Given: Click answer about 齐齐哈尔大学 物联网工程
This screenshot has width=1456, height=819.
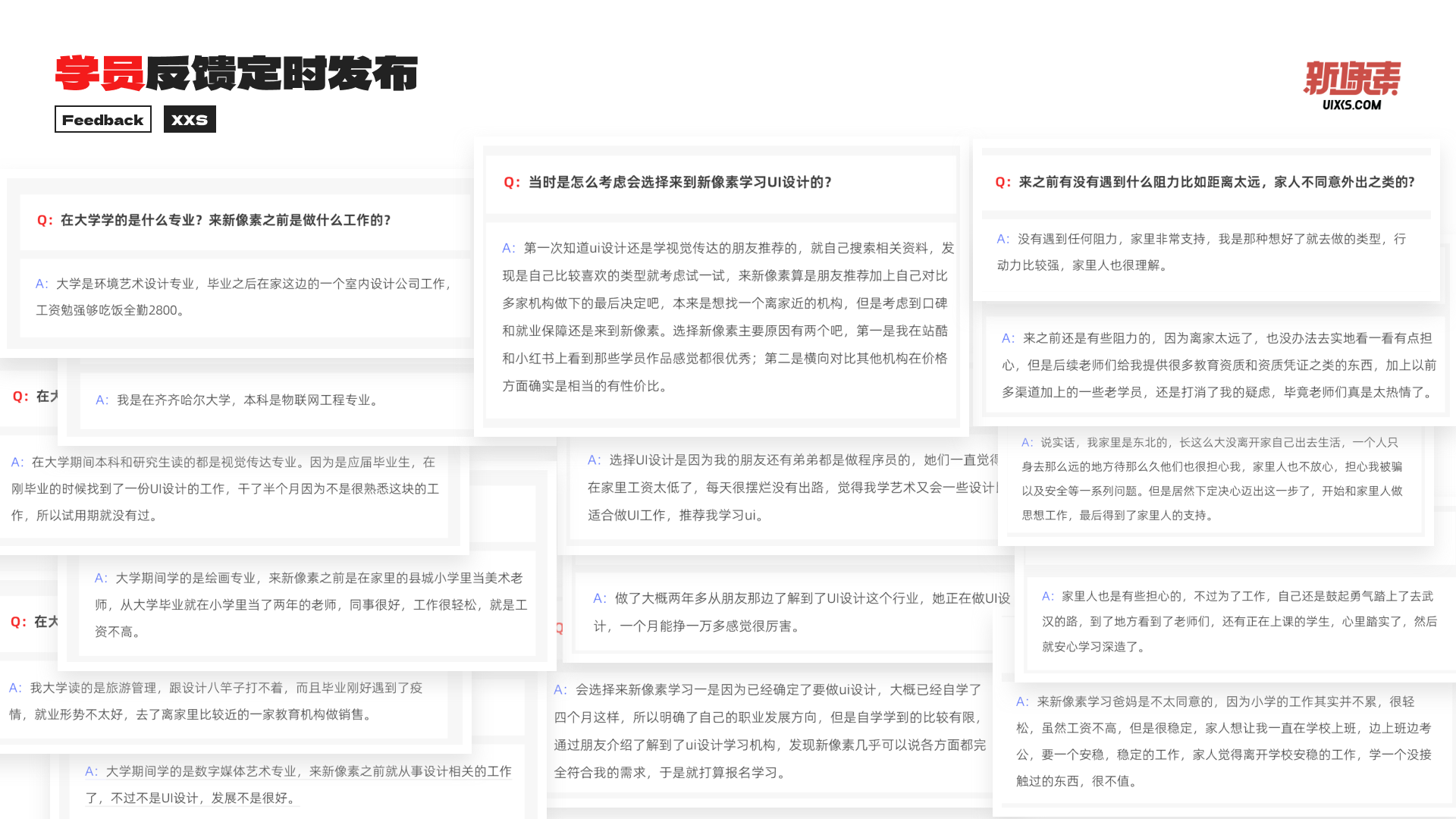Looking at the screenshot, I should click(x=237, y=400).
